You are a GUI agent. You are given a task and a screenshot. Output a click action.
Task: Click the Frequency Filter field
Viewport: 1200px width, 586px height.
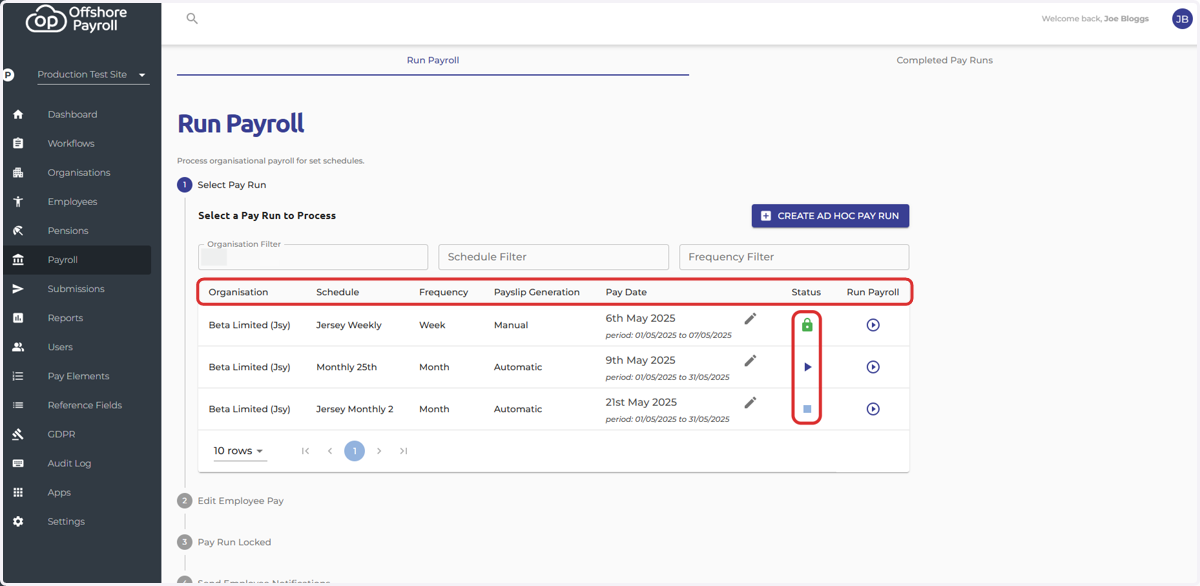[x=794, y=257]
